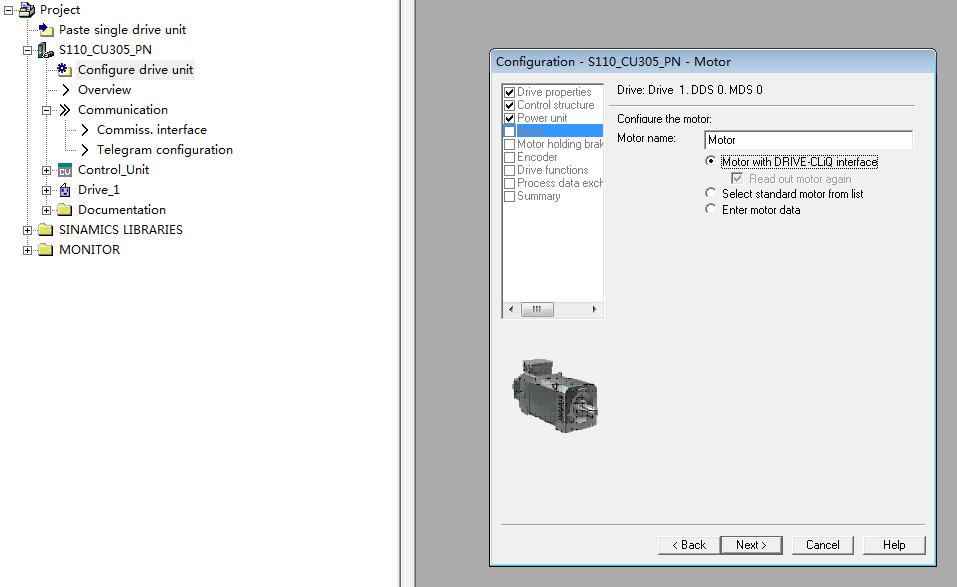957x587 pixels.
Task: Click the Telegram configuration arrow icon
Action: [x=84, y=150]
